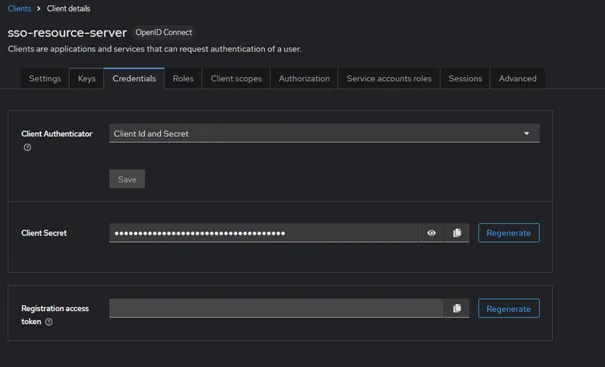Screen dimensions: 605x367
Task: Regenerate the registration access token
Action: 509,308
